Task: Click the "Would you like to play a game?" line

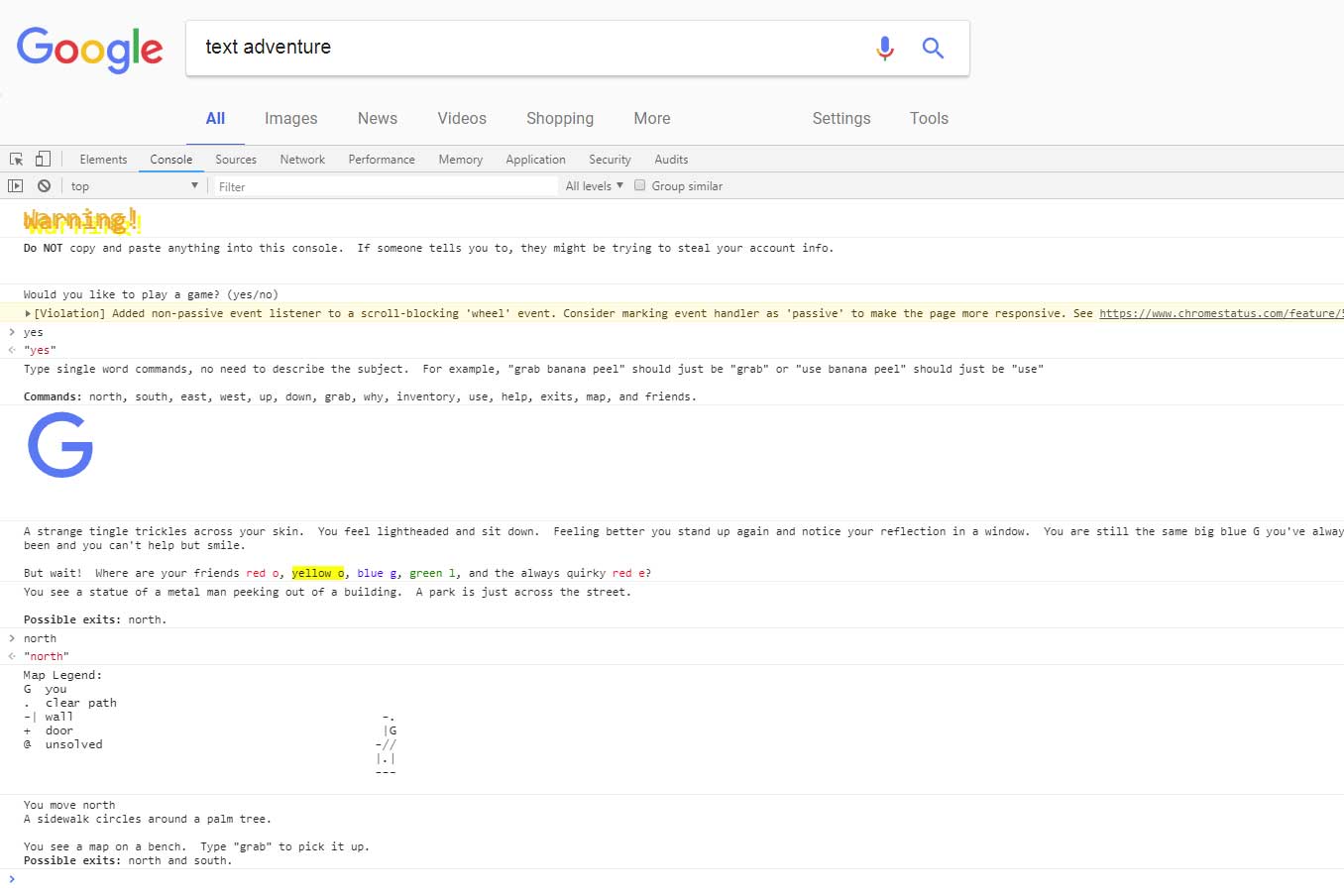Action: 151,294
